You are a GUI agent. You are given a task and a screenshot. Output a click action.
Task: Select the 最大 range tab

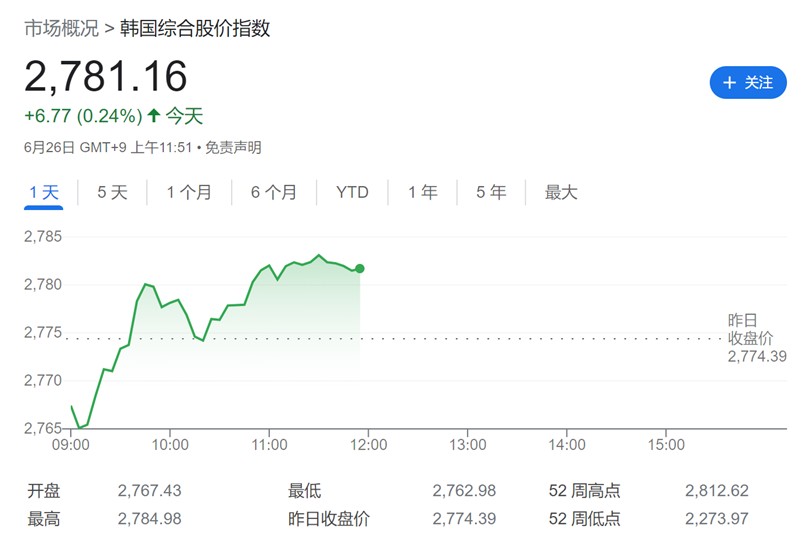pyautogui.click(x=561, y=193)
